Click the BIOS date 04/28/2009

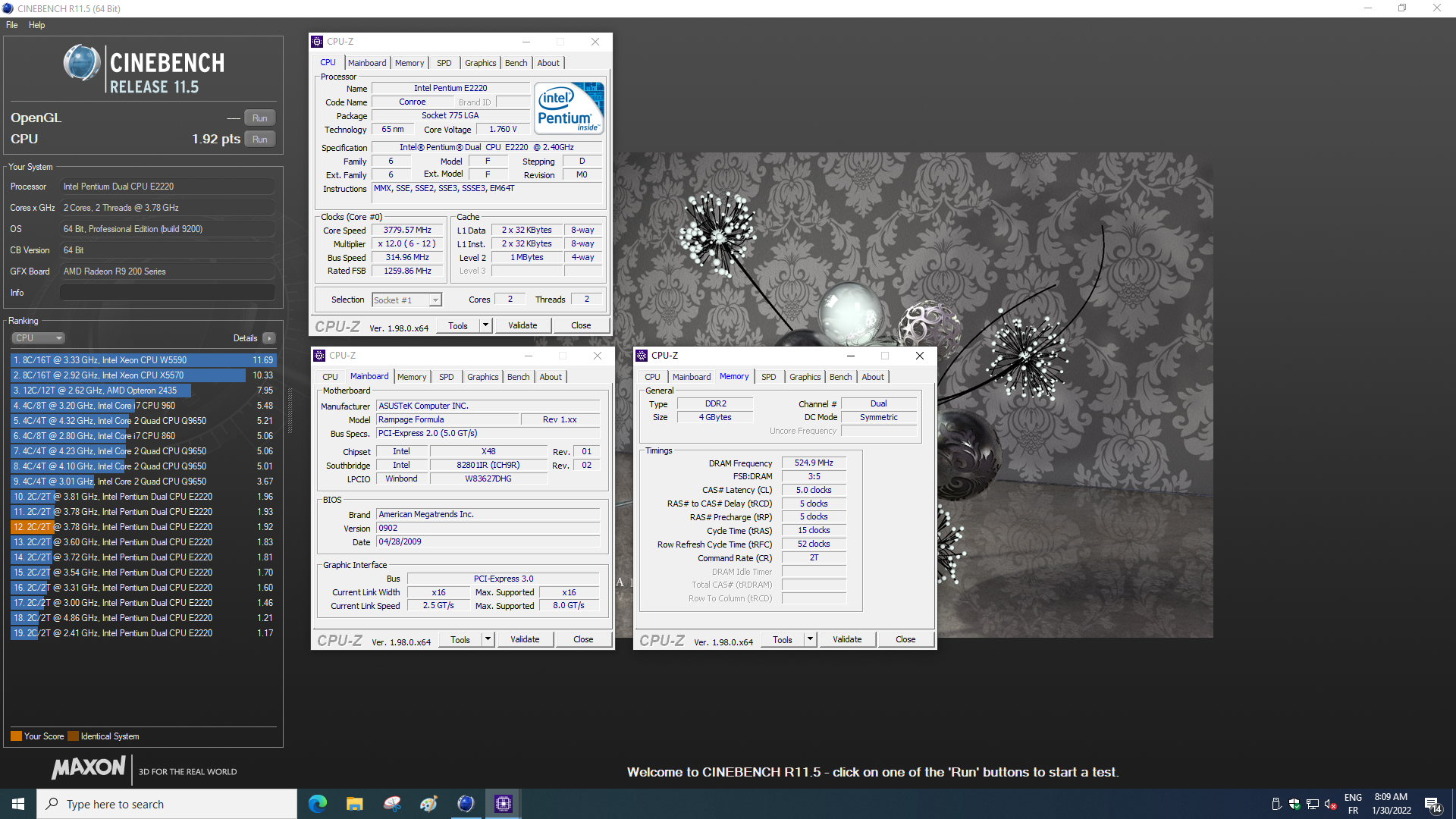pos(488,542)
